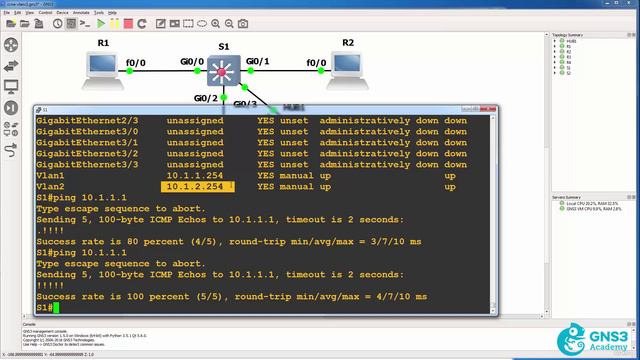Close the Topology Summary panel

tap(633, 35)
